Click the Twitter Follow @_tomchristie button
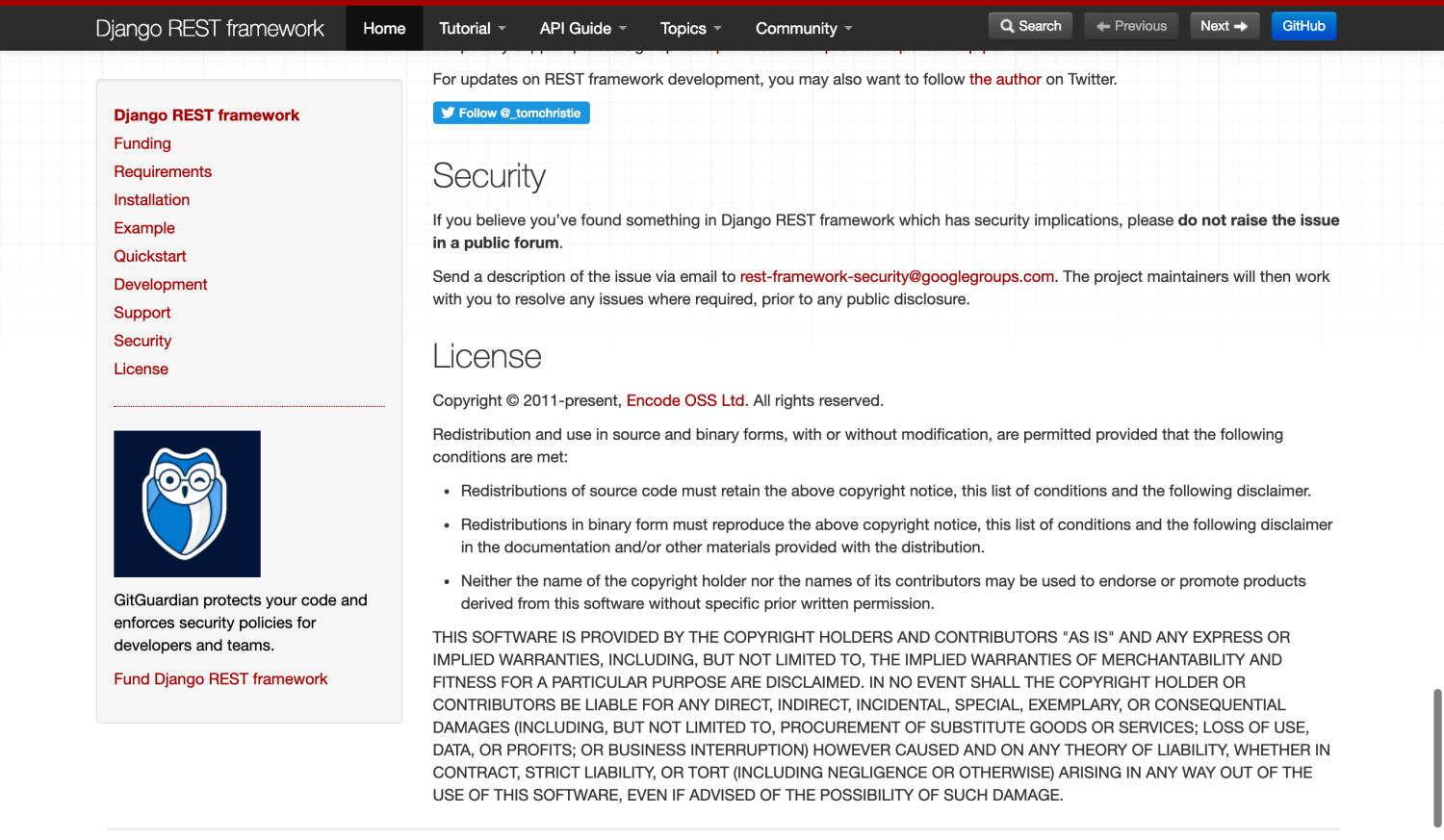1444x840 pixels. (511, 113)
